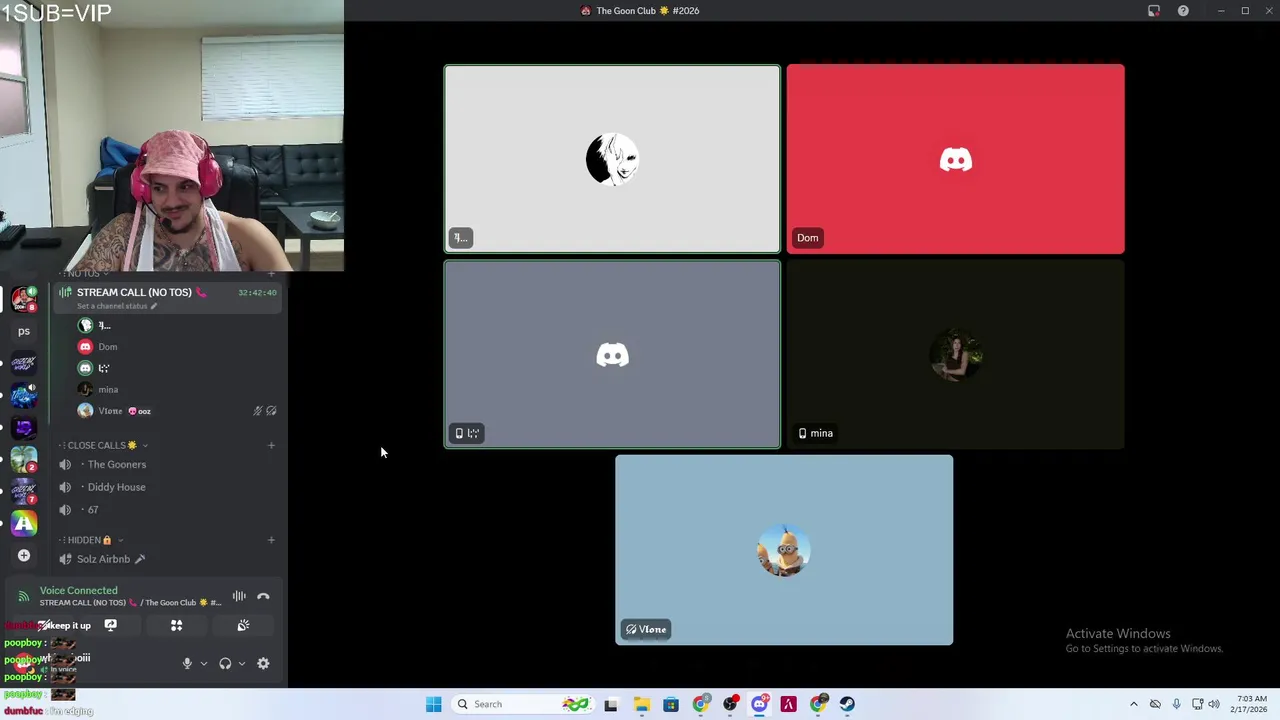The height and width of the screenshot is (720, 1280).
Task: Open Voice Connected connection info
Action: [78, 591]
